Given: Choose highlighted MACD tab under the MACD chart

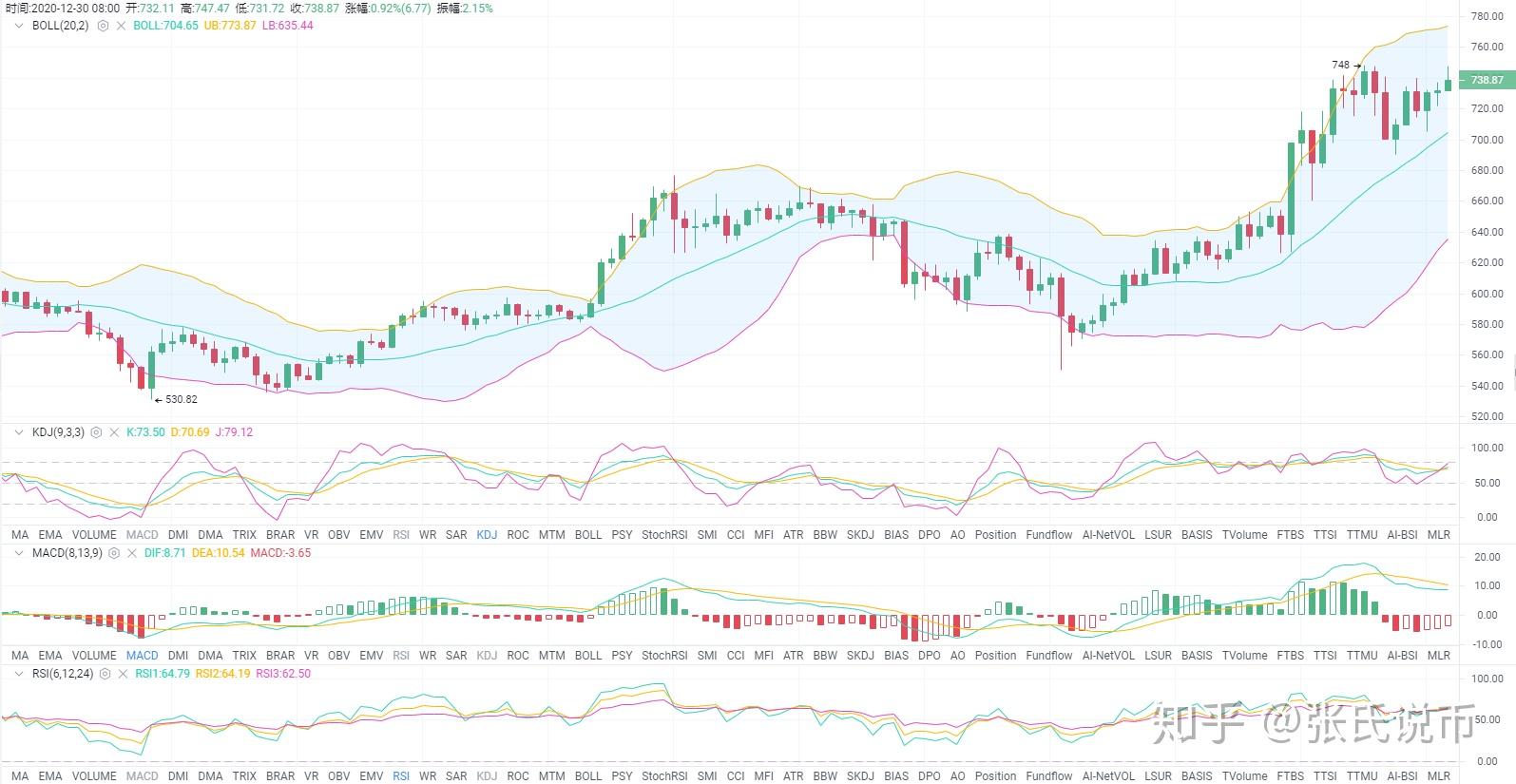Looking at the screenshot, I should tap(143, 656).
